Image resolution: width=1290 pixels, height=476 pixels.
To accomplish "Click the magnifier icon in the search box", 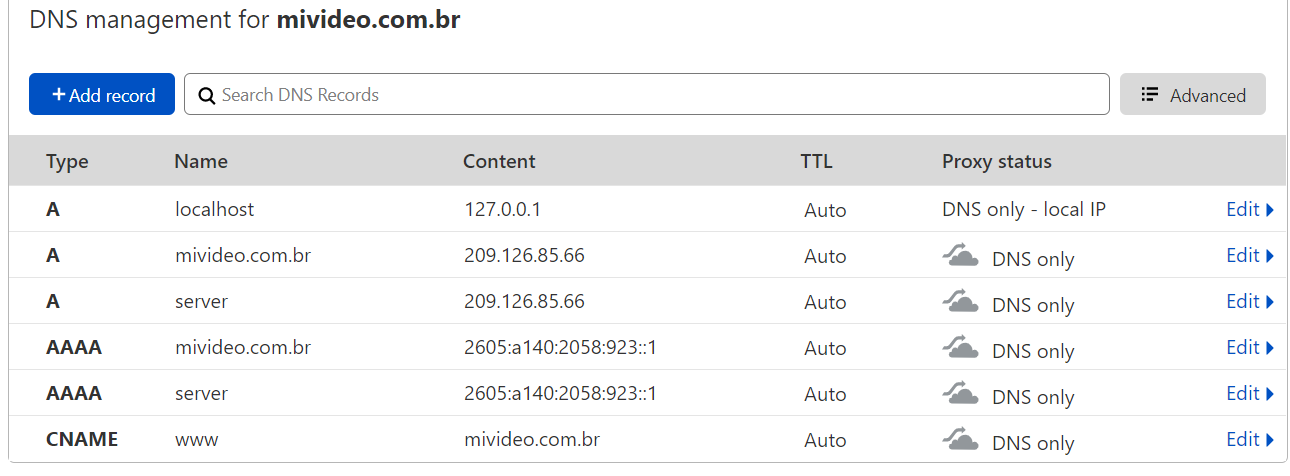I will (207, 96).
